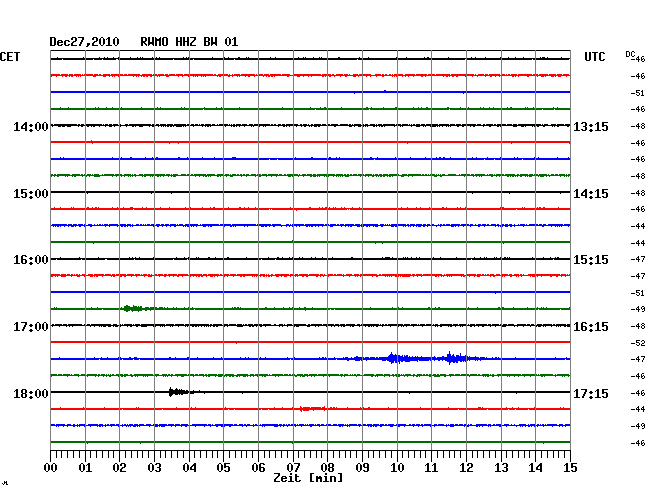Select minute tick label 06

(x=258, y=468)
